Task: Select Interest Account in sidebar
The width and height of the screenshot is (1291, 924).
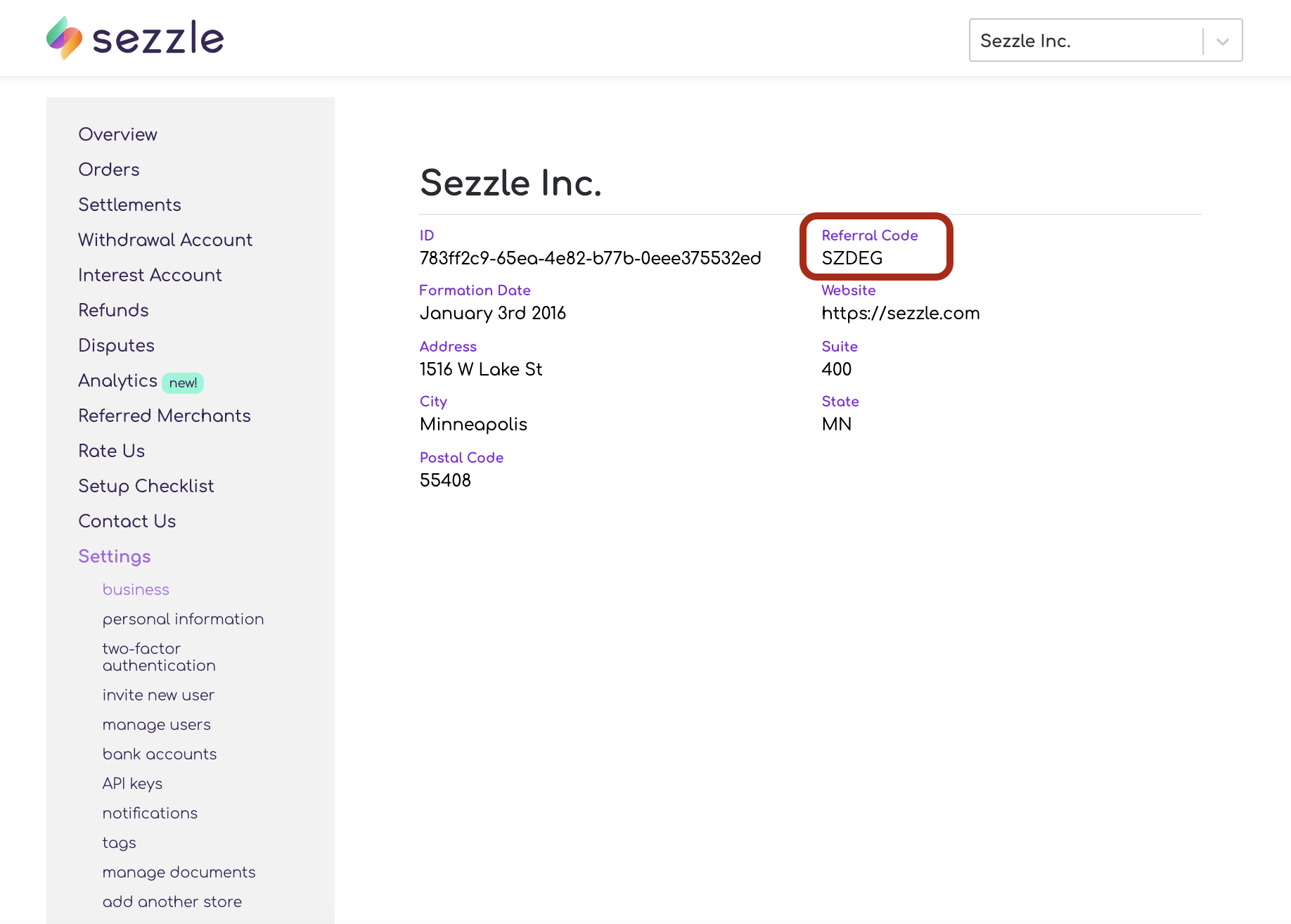Action: [150, 275]
